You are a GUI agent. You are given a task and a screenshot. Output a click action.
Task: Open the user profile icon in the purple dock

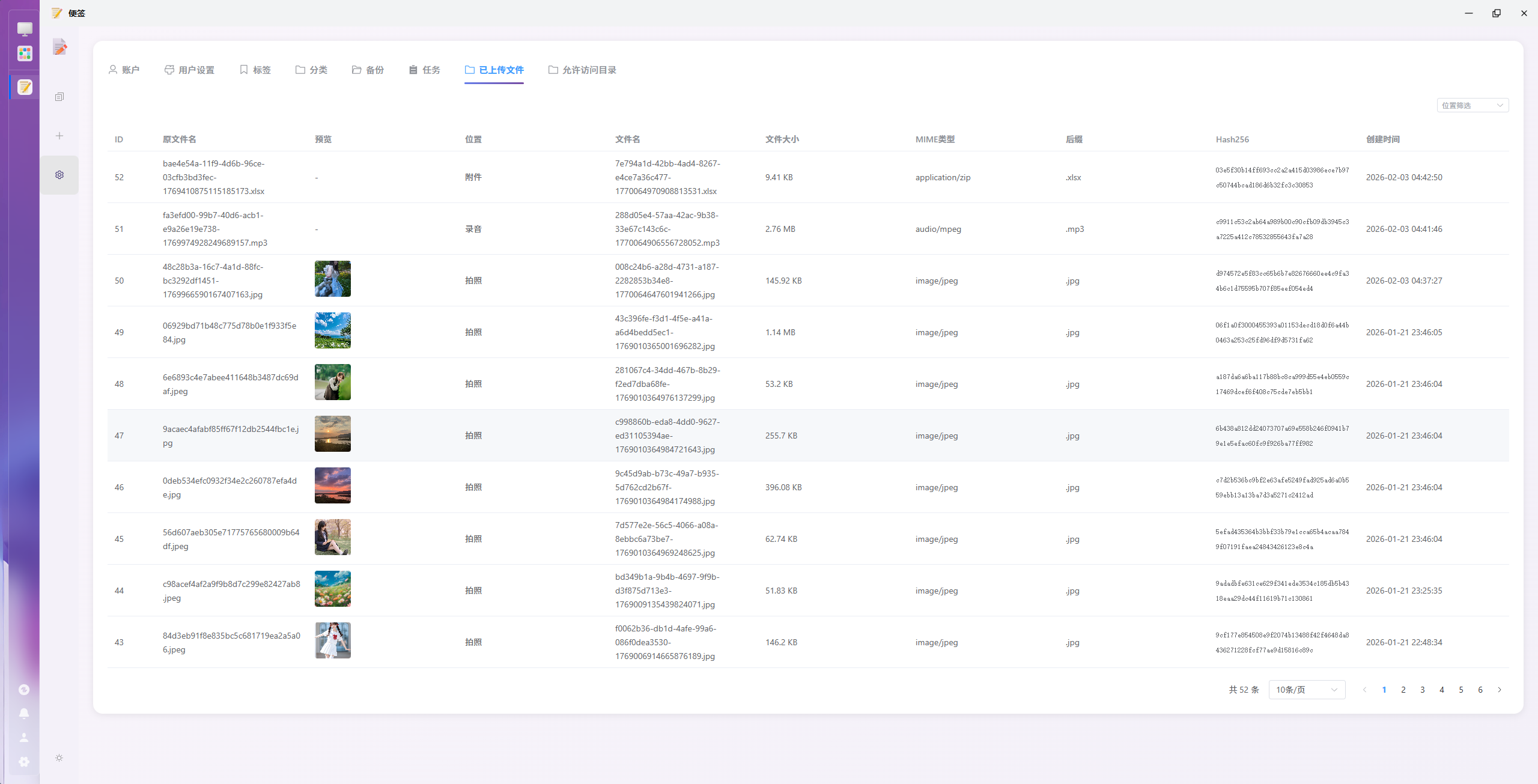pos(24,738)
